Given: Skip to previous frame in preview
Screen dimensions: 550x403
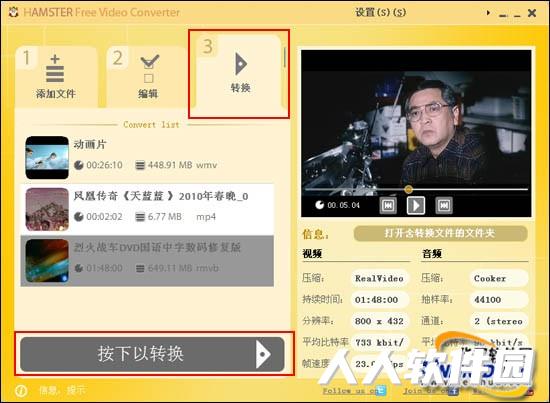Looking at the screenshot, I should pyautogui.click(x=388, y=205).
